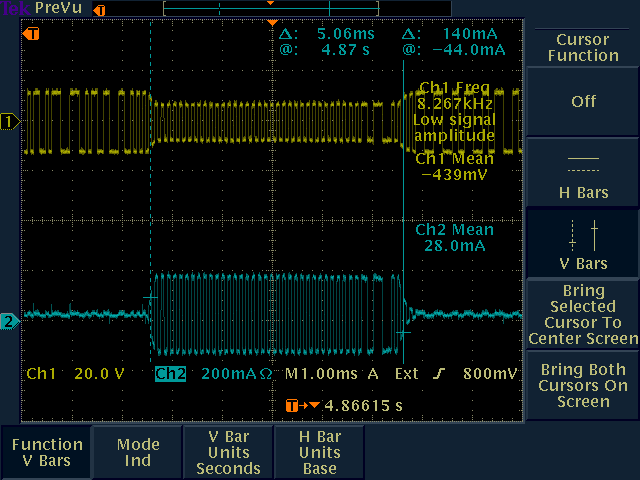Click the orange T marker in overview bar
The height and width of the screenshot is (480, 640).
[99, 10]
